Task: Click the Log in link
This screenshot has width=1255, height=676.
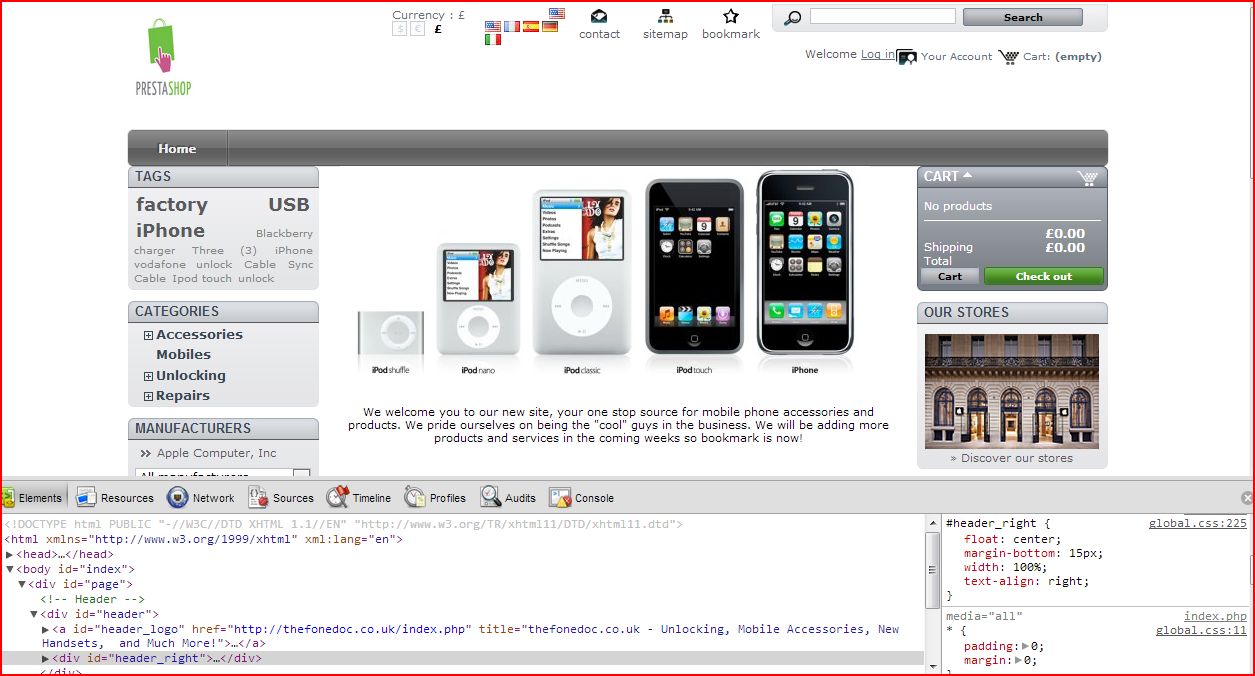Action: pos(878,54)
